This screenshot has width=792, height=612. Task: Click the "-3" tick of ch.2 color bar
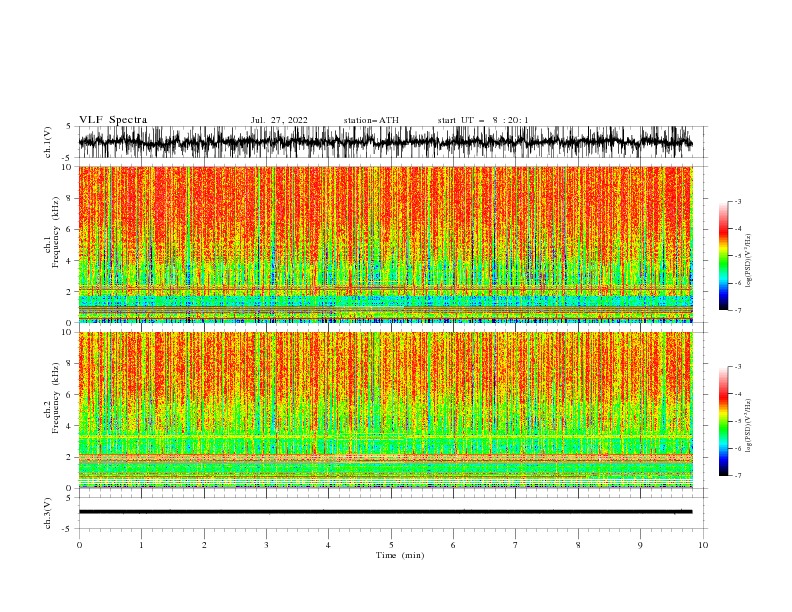(737, 367)
